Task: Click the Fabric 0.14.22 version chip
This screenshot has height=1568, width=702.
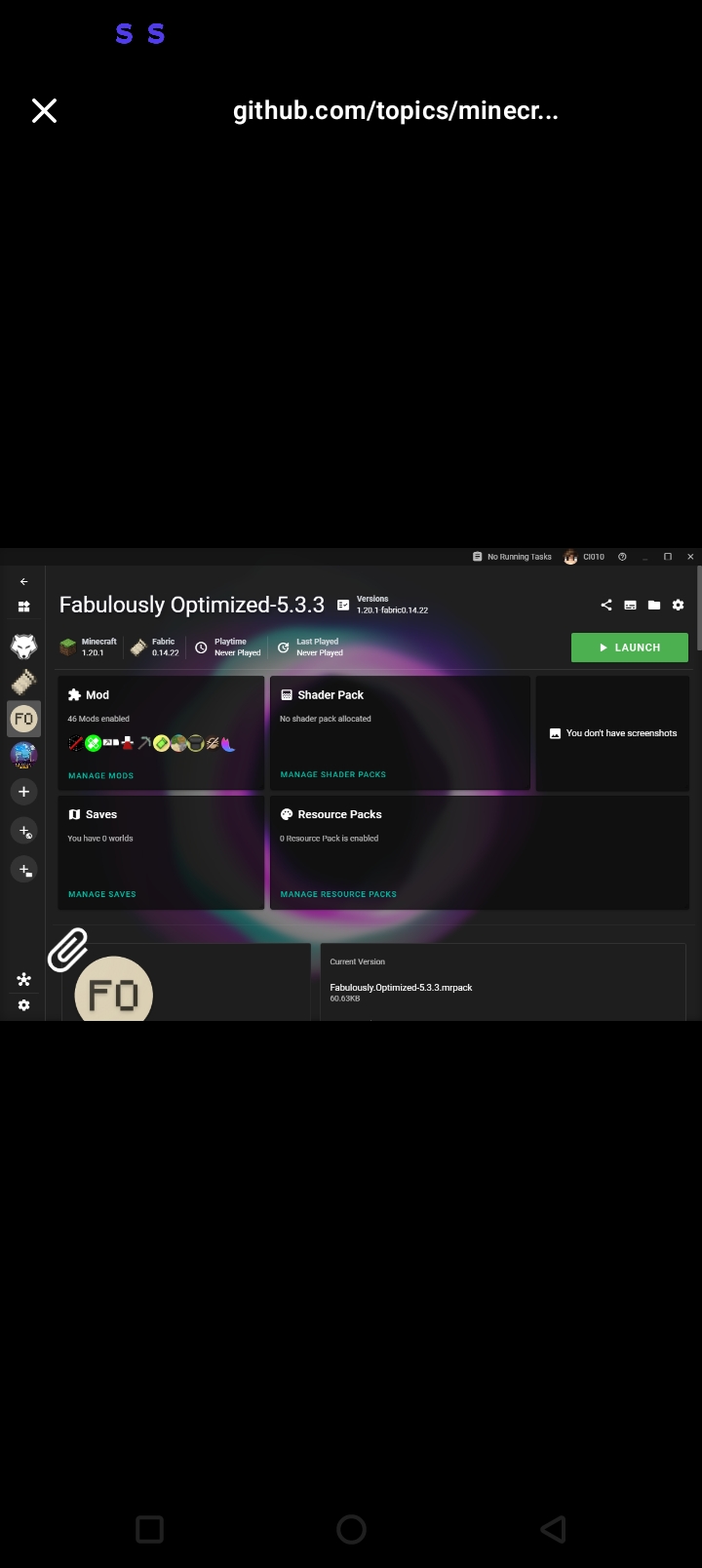Action: [x=154, y=647]
